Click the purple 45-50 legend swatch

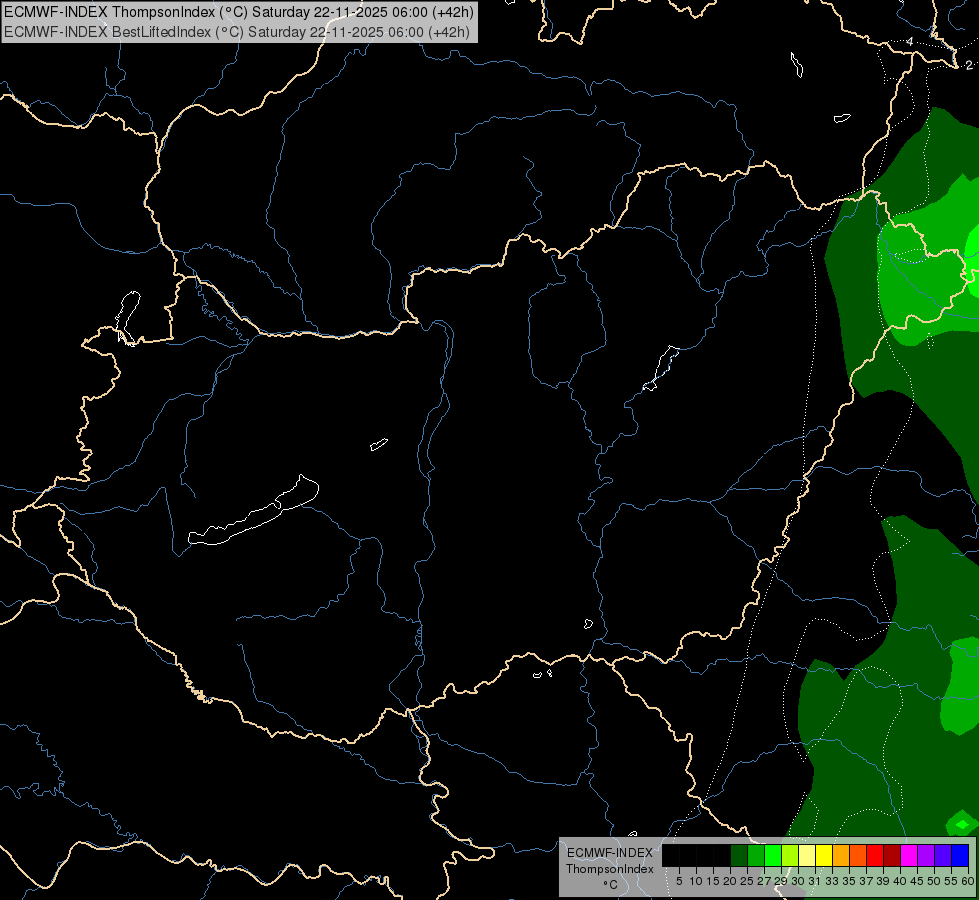[x=926, y=855]
